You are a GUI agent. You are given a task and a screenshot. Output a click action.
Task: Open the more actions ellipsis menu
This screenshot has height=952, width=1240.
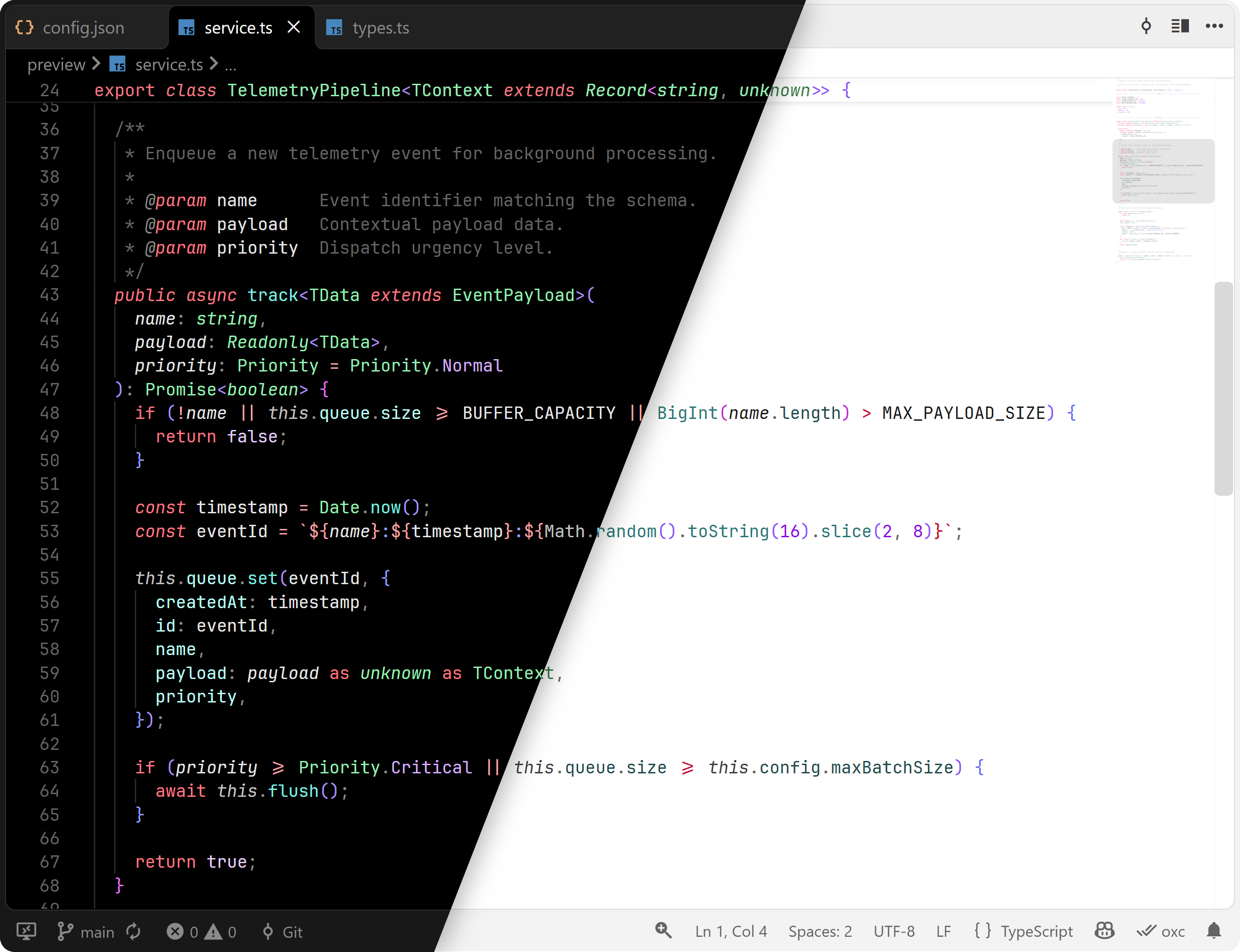pyautogui.click(x=1214, y=26)
